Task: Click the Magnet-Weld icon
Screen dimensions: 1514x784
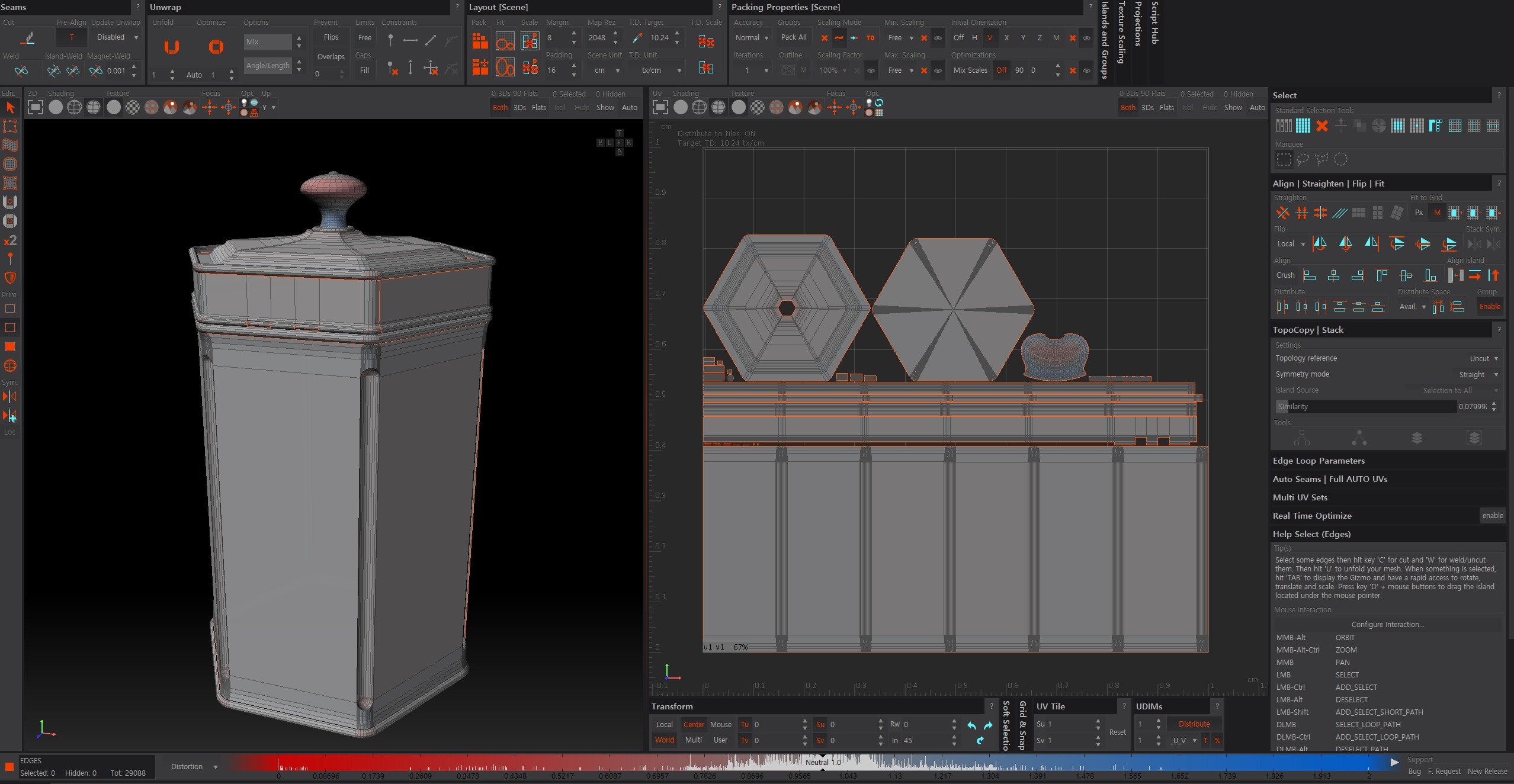Action: pos(95,71)
